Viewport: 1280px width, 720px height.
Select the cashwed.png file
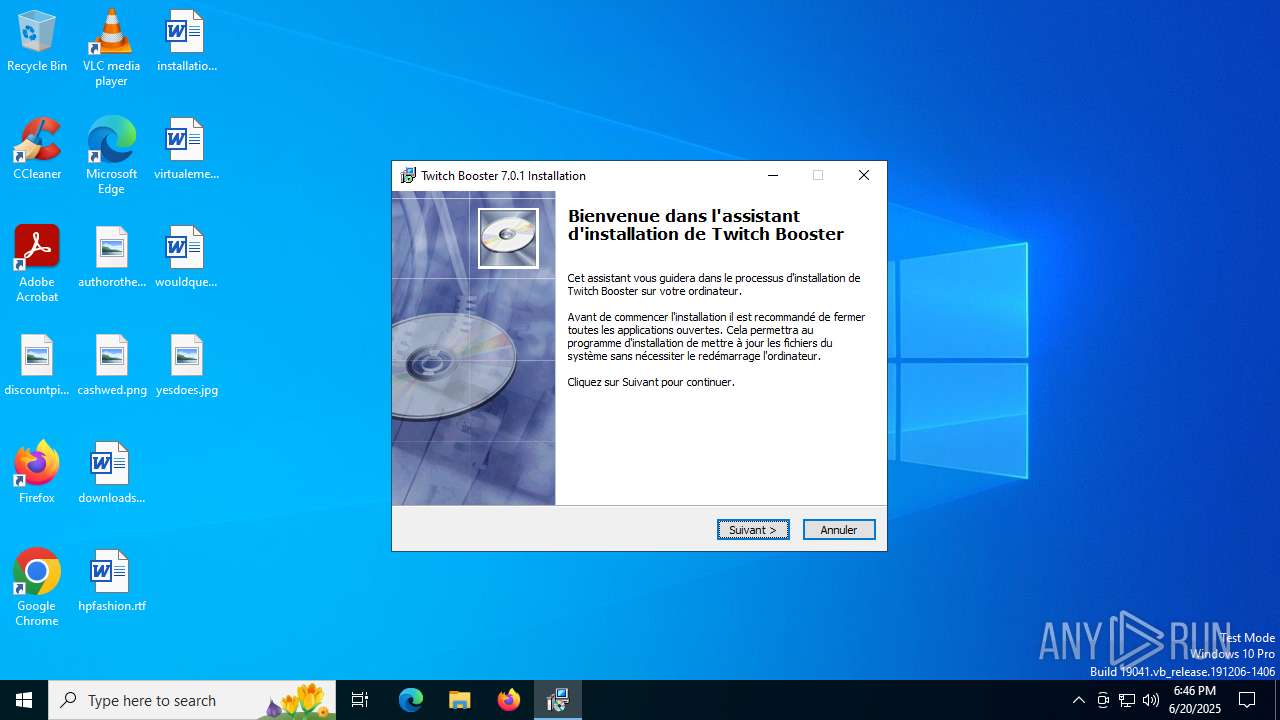111,366
